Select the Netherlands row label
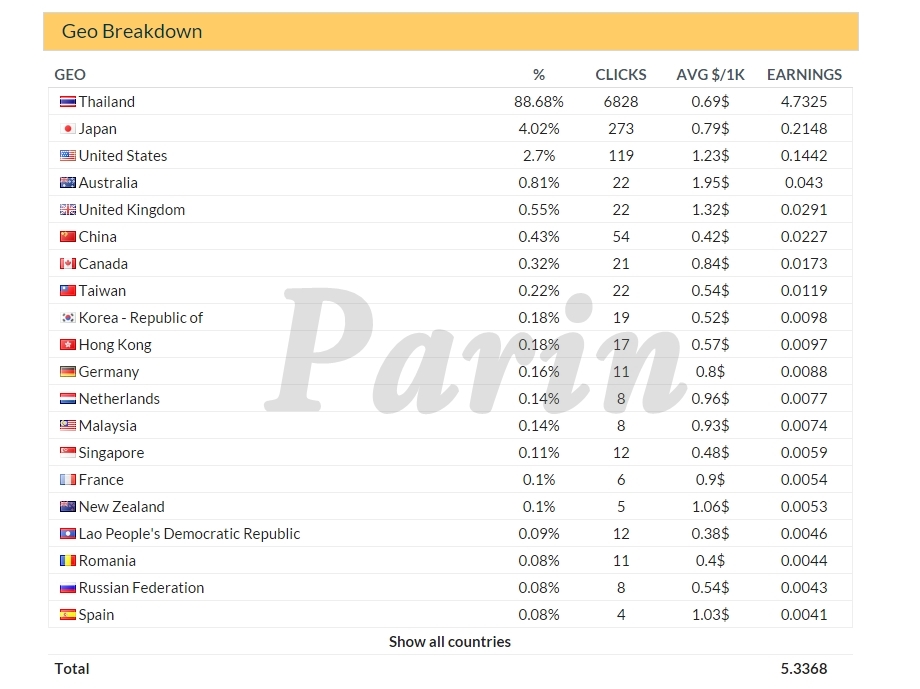This screenshot has height=689, width=920. click(119, 399)
